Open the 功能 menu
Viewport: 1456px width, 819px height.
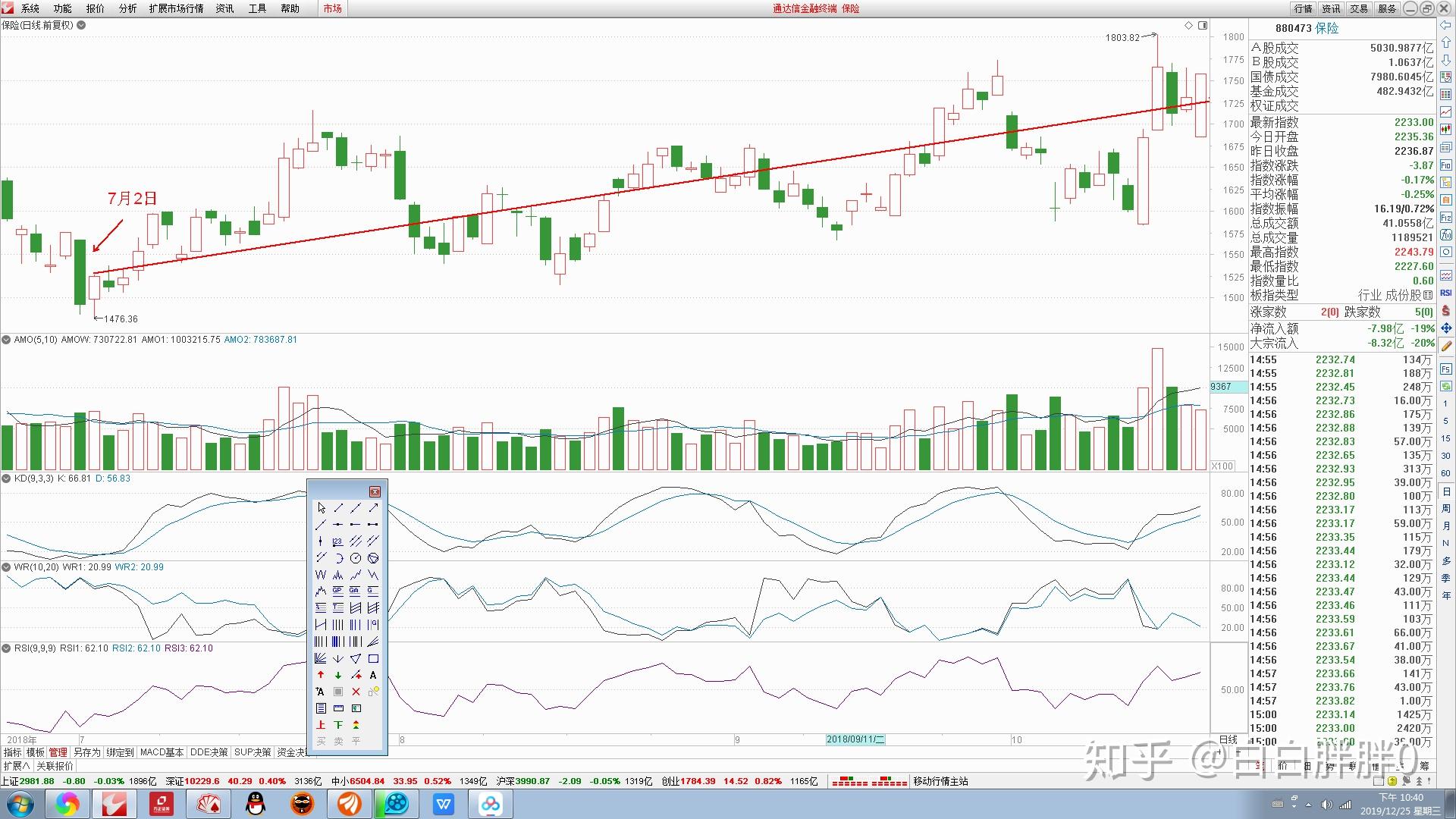point(63,8)
